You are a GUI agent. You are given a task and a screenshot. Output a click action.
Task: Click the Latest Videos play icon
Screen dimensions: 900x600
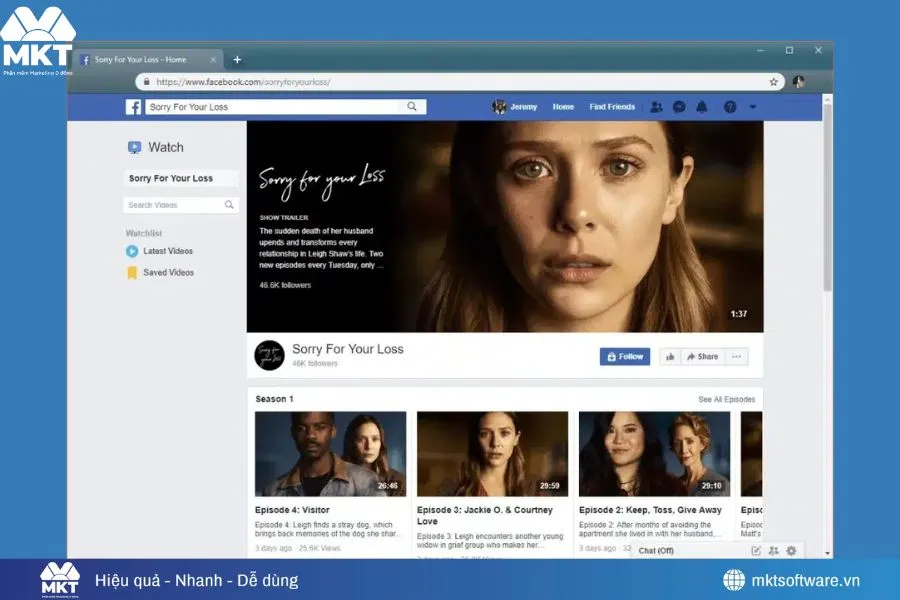131,251
